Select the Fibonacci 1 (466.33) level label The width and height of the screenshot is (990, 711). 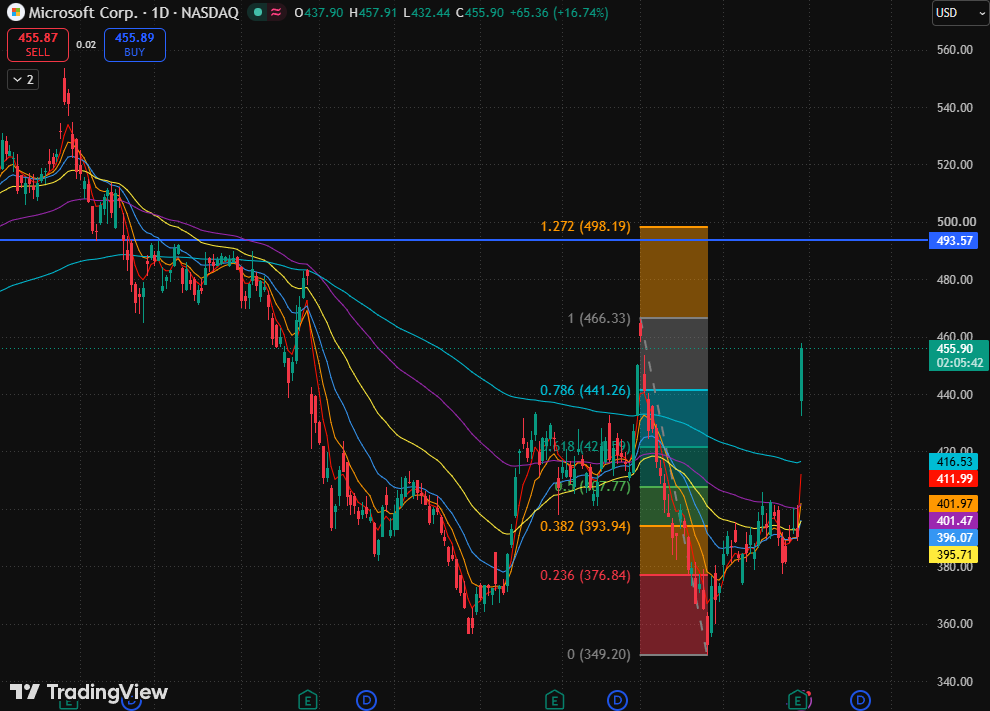pyautogui.click(x=599, y=318)
